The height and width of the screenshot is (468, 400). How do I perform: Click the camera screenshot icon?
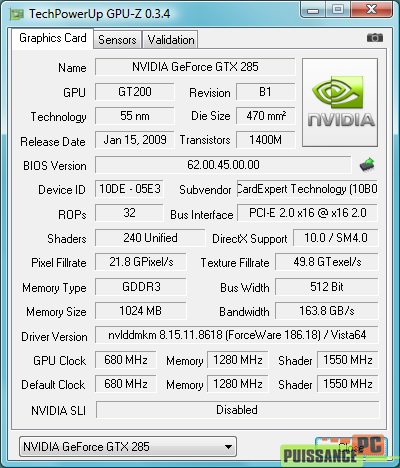(x=375, y=38)
